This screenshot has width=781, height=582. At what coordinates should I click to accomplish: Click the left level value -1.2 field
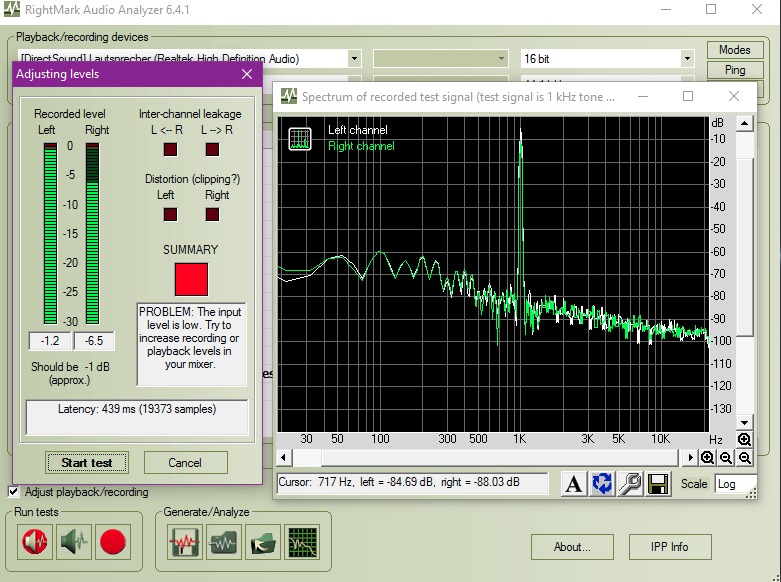[x=49, y=341]
